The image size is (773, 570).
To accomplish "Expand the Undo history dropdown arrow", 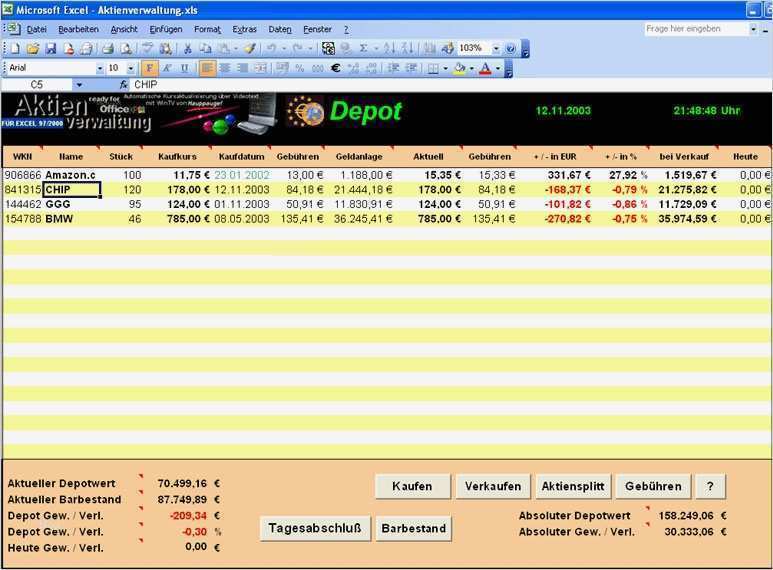I will tap(283, 48).
